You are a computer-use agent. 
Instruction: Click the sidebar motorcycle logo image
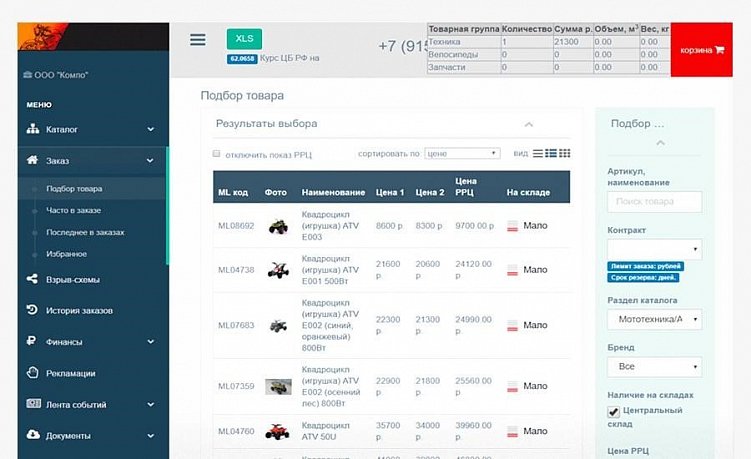(43, 36)
